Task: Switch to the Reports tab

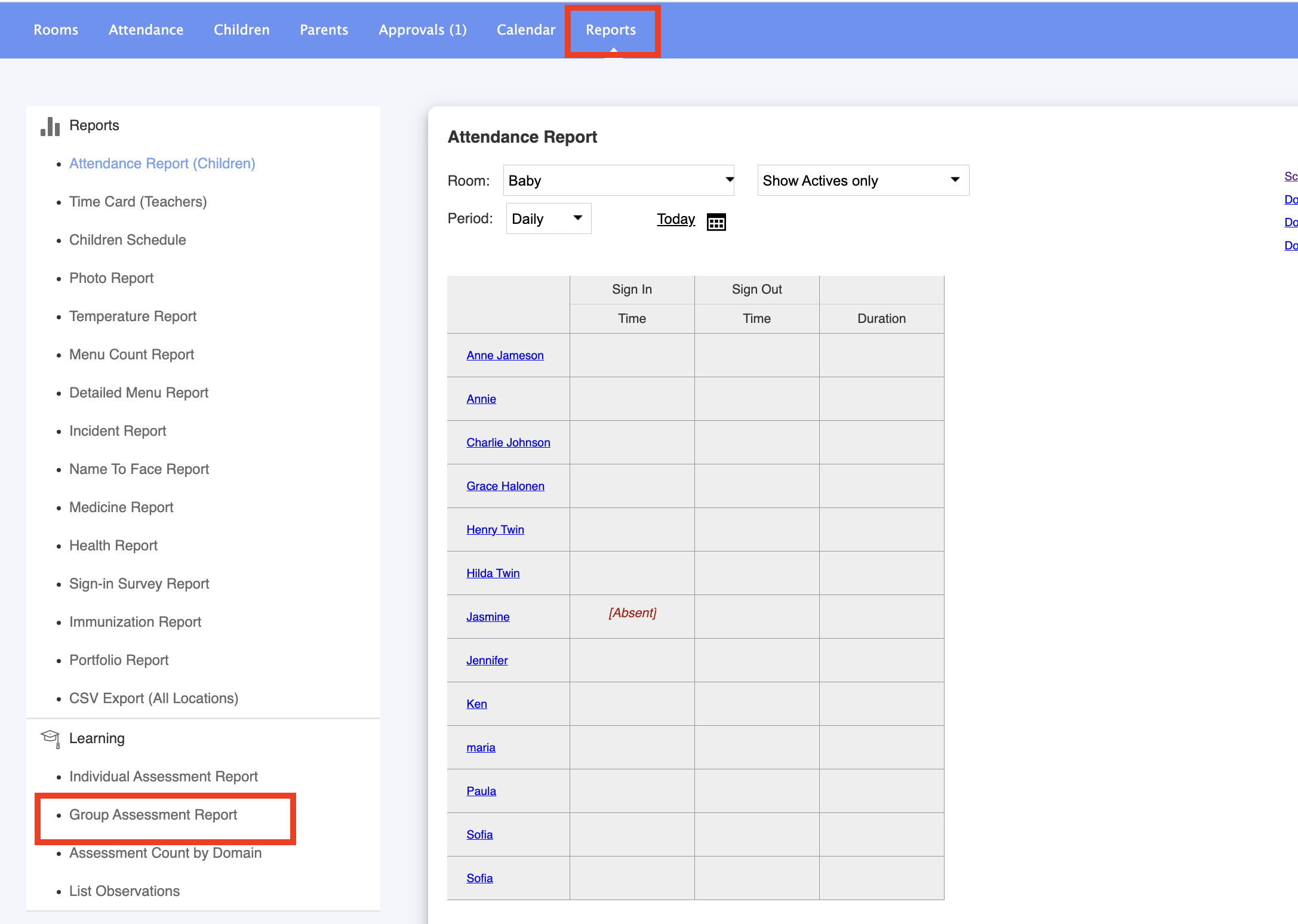Action: point(611,30)
